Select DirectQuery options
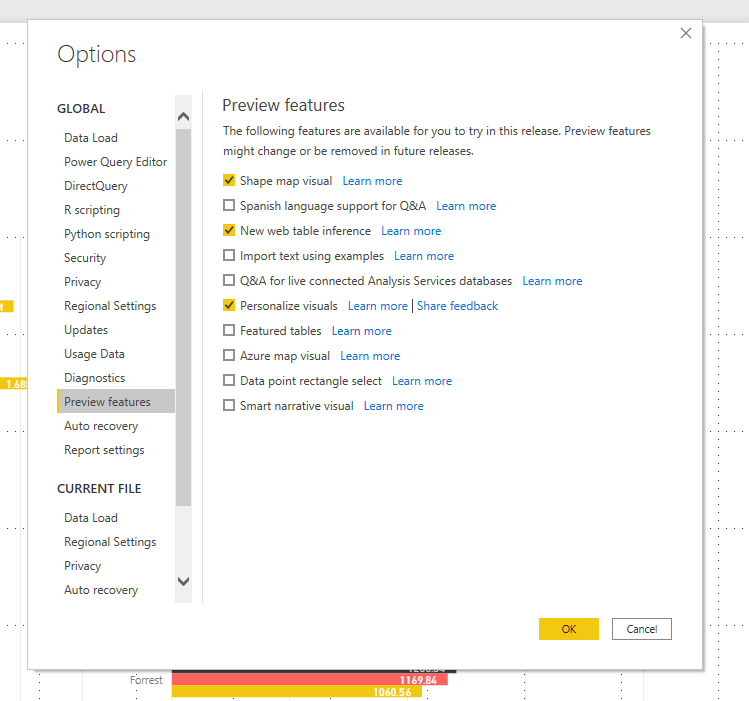The image size is (749, 701). coord(116,186)
